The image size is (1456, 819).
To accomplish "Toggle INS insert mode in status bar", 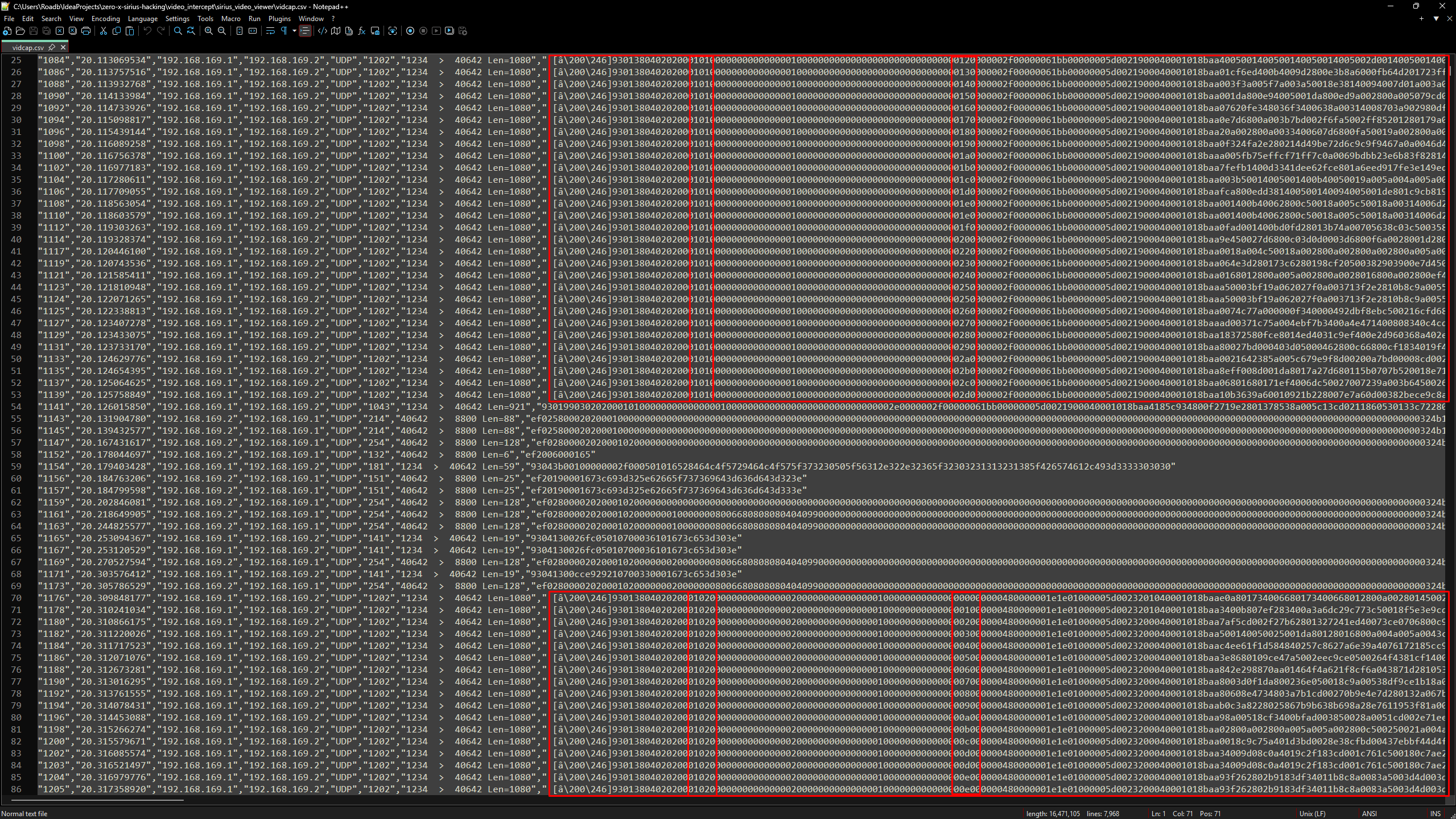I will coord(1435,813).
